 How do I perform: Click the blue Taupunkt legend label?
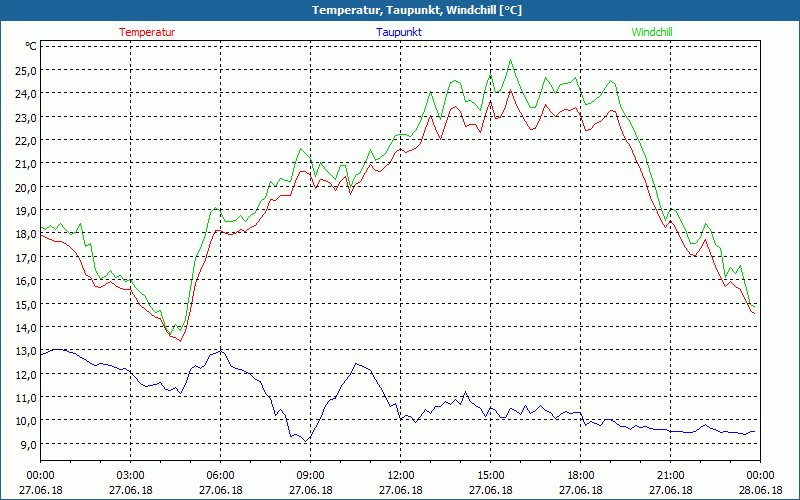(x=399, y=32)
